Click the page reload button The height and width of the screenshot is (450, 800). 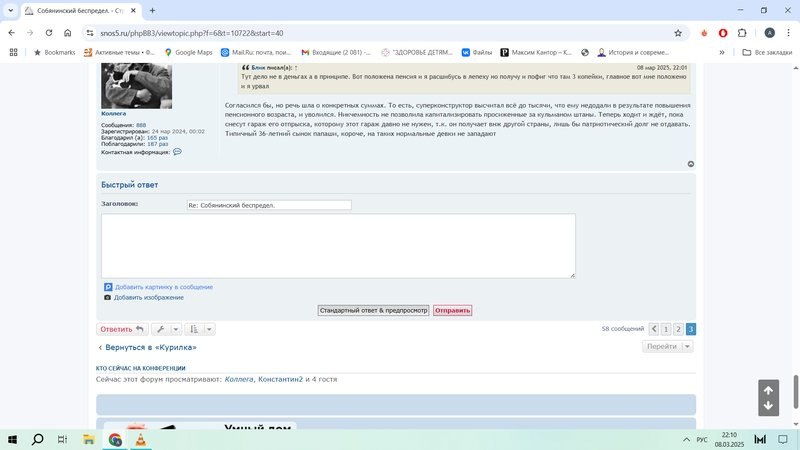[x=47, y=32]
